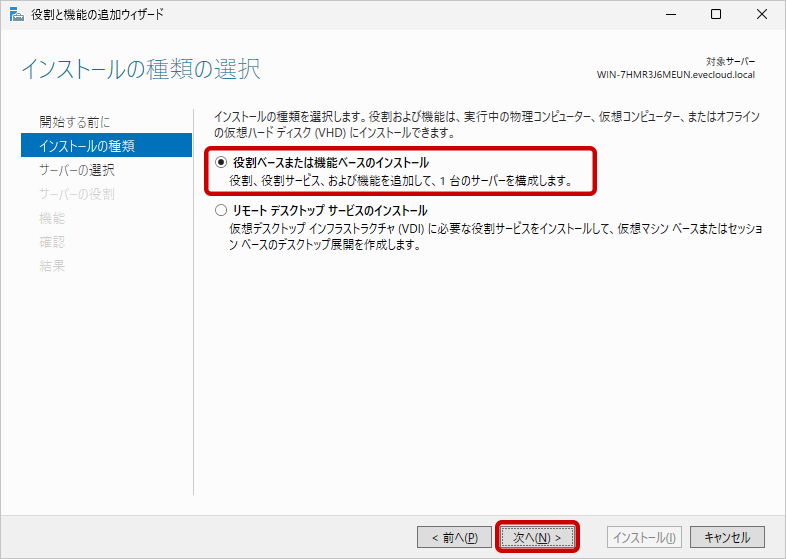Click the 機能 step in the sidebar
The height and width of the screenshot is (559, 786).
coord(52,218)
